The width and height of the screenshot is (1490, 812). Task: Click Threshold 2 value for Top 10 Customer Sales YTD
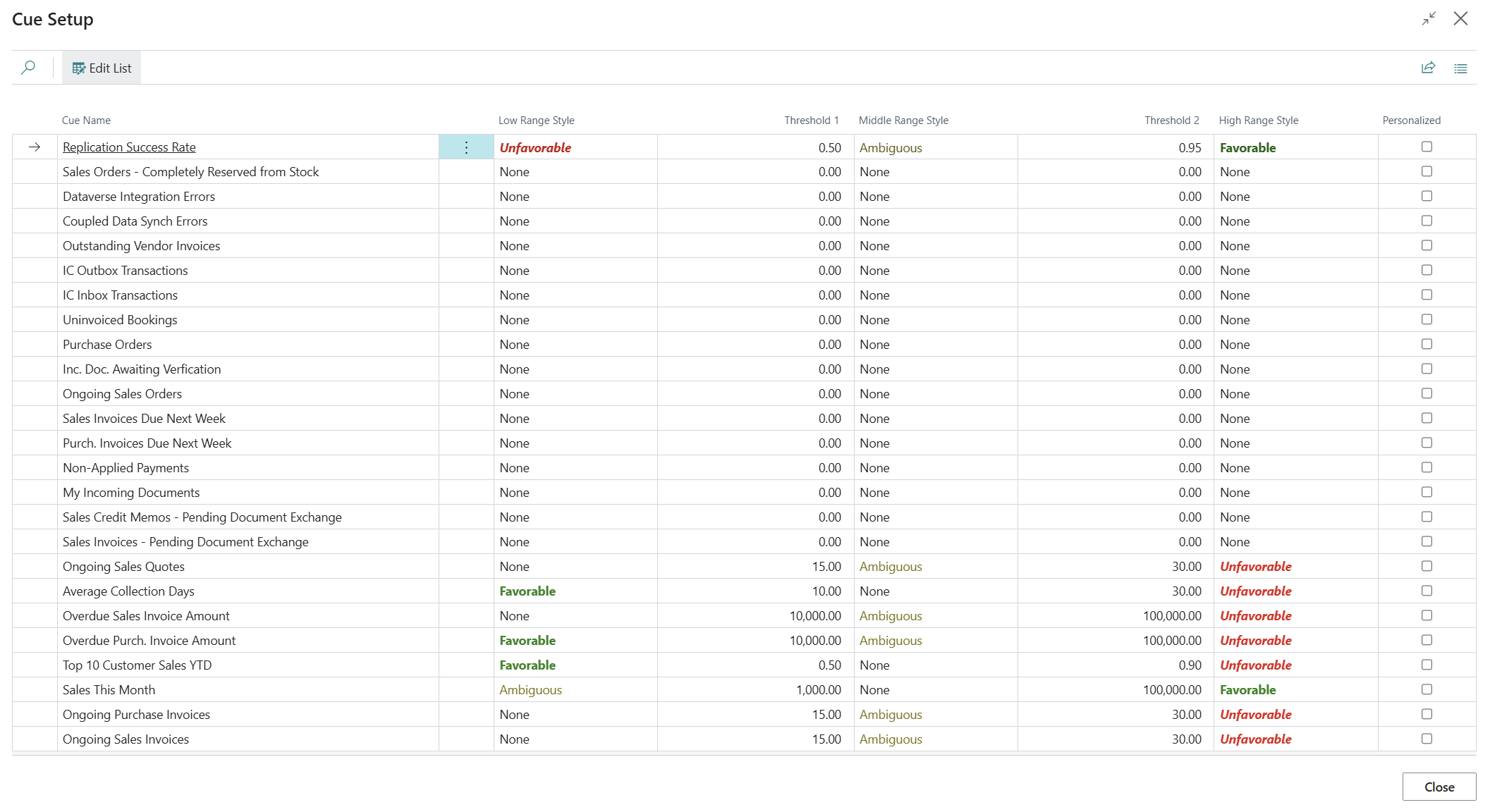click(x=1190, y=665)
